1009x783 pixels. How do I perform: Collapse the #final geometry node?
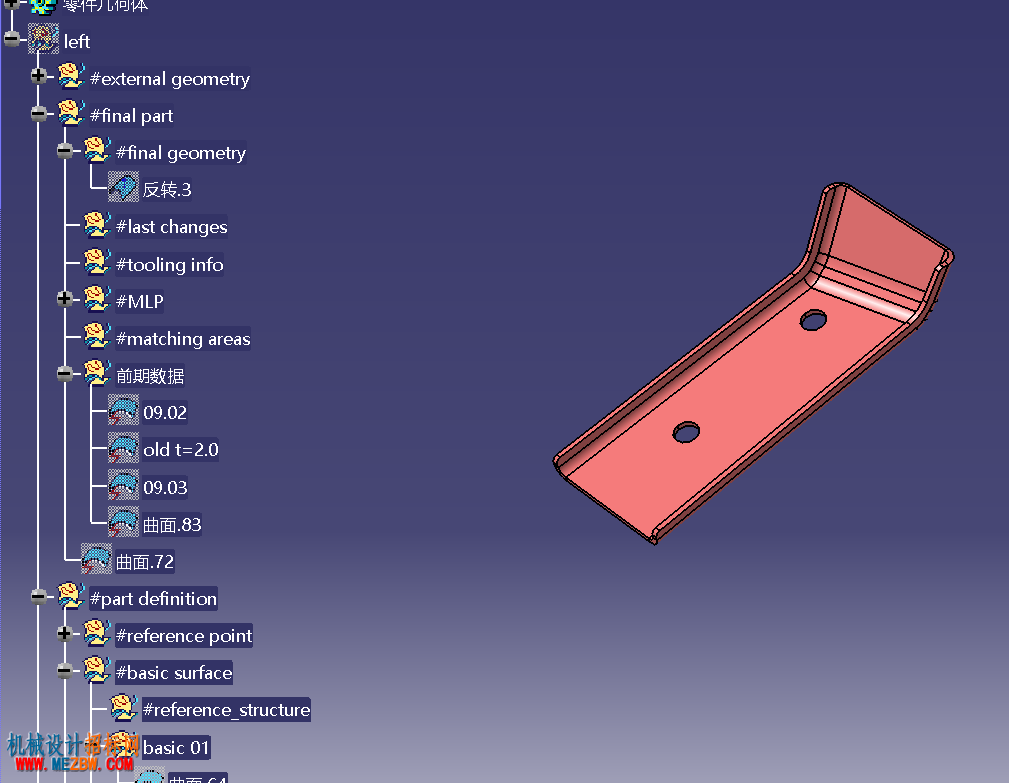point(64,151)
